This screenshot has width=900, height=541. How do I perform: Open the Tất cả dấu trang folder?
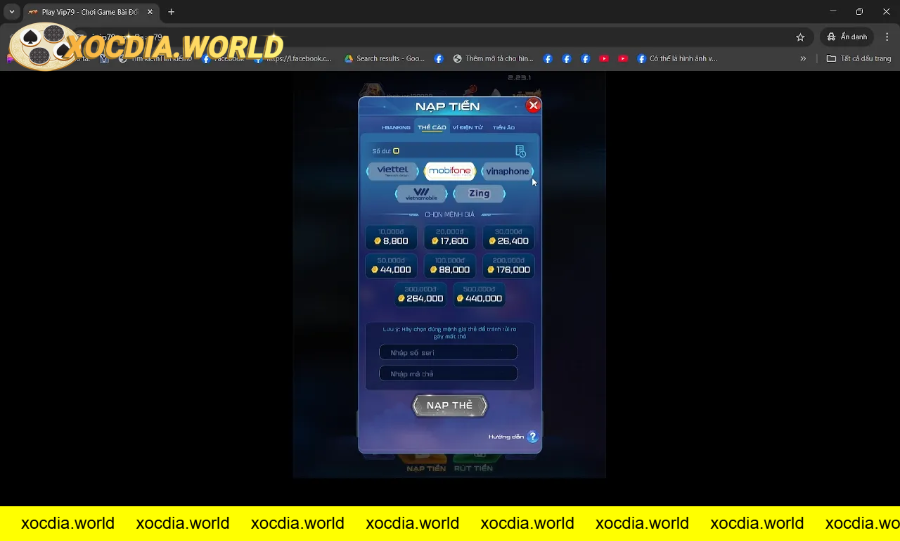tap(859, 59)
